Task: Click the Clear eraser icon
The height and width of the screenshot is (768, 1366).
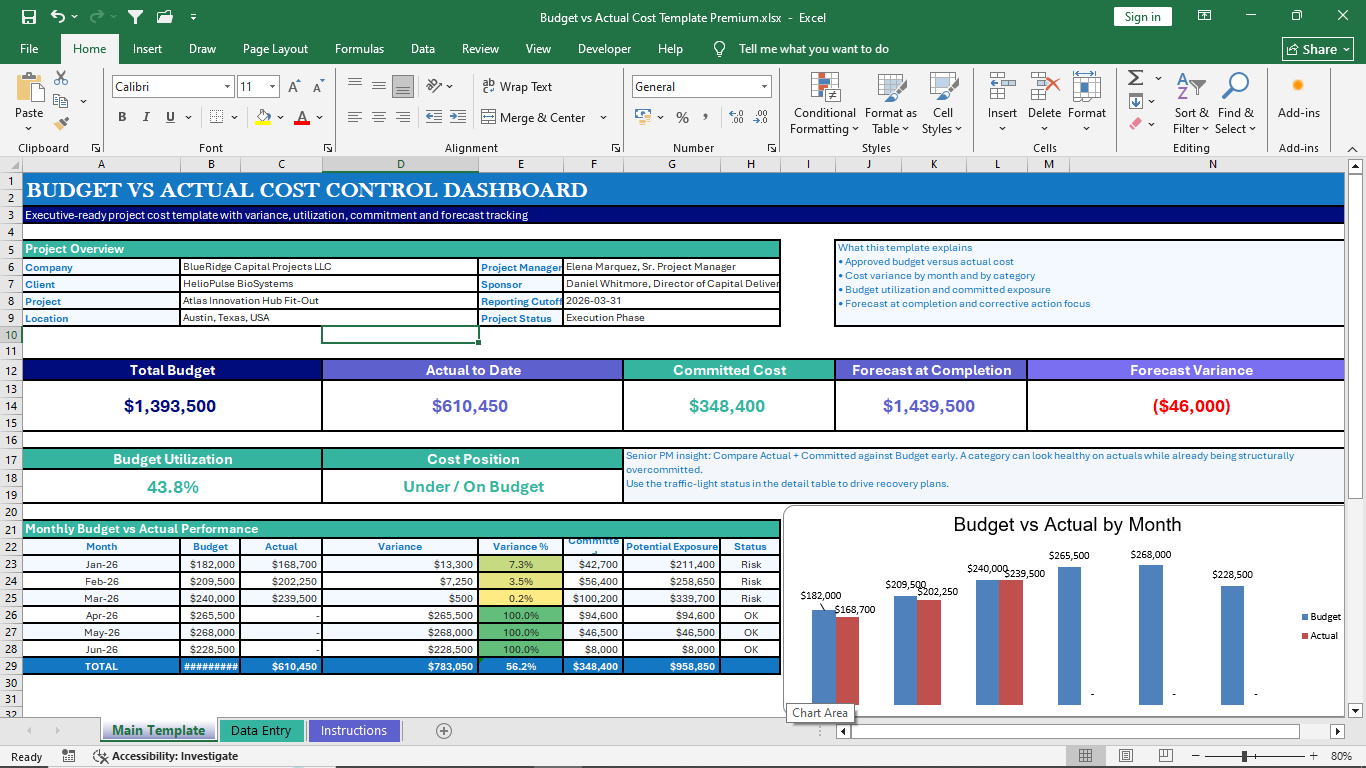Action: pos(1135,124)
